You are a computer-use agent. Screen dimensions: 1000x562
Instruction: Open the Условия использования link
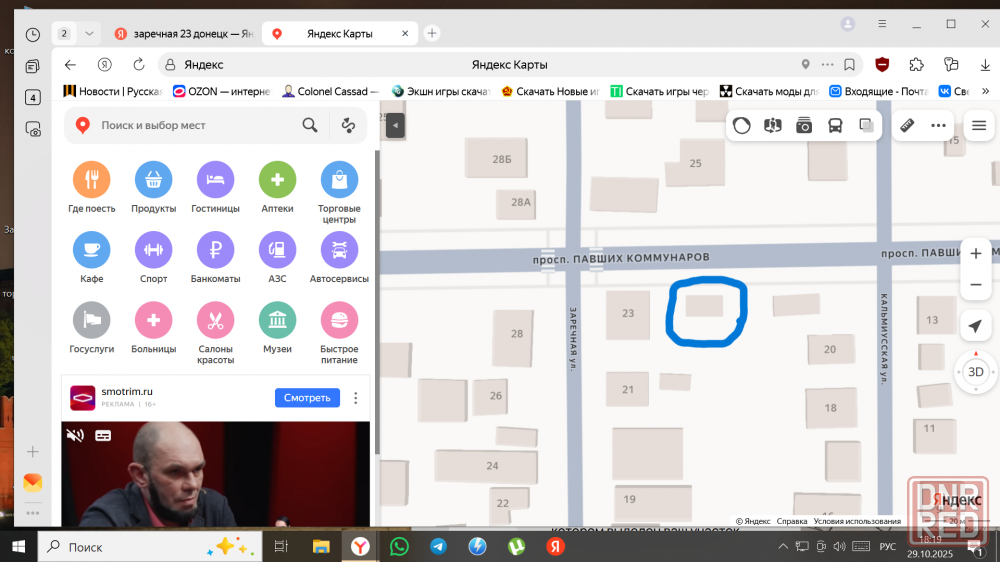pyautogui.click(x=857, y=521)
